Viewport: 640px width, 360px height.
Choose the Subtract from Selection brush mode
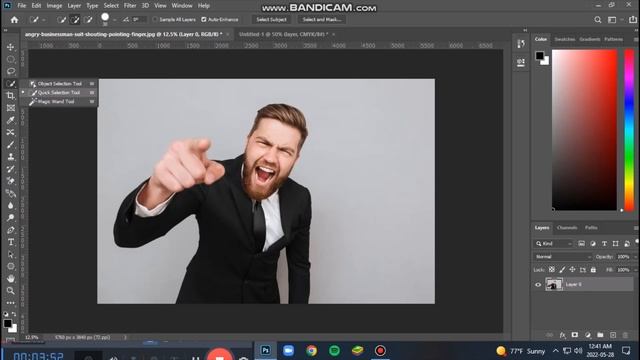coord(88,20)
